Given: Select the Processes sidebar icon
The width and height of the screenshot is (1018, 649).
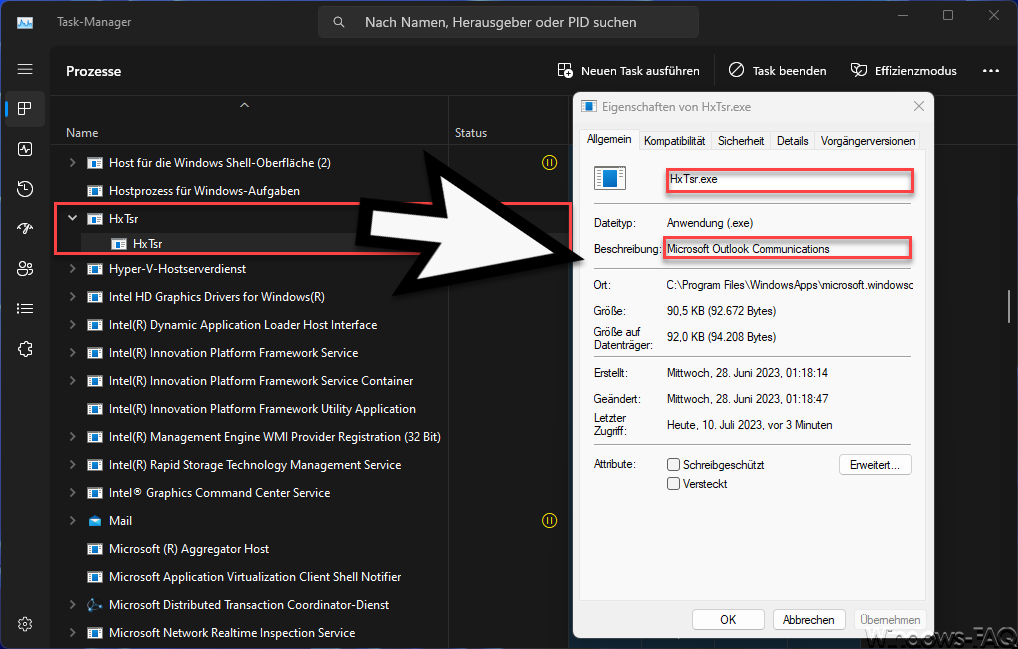Looking at the screenshot, I should 25,108.
